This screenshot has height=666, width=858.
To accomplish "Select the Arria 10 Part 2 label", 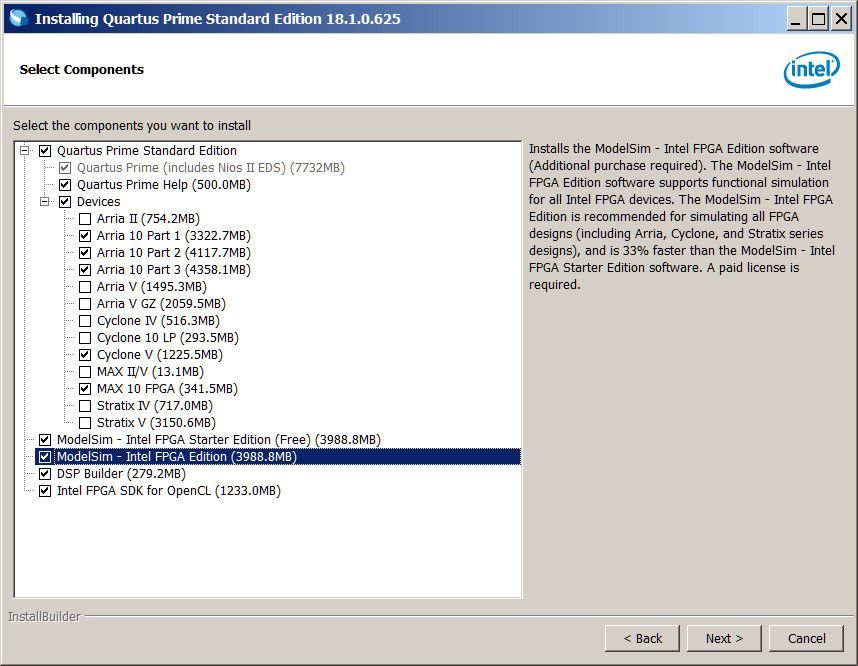I will 173,253.
